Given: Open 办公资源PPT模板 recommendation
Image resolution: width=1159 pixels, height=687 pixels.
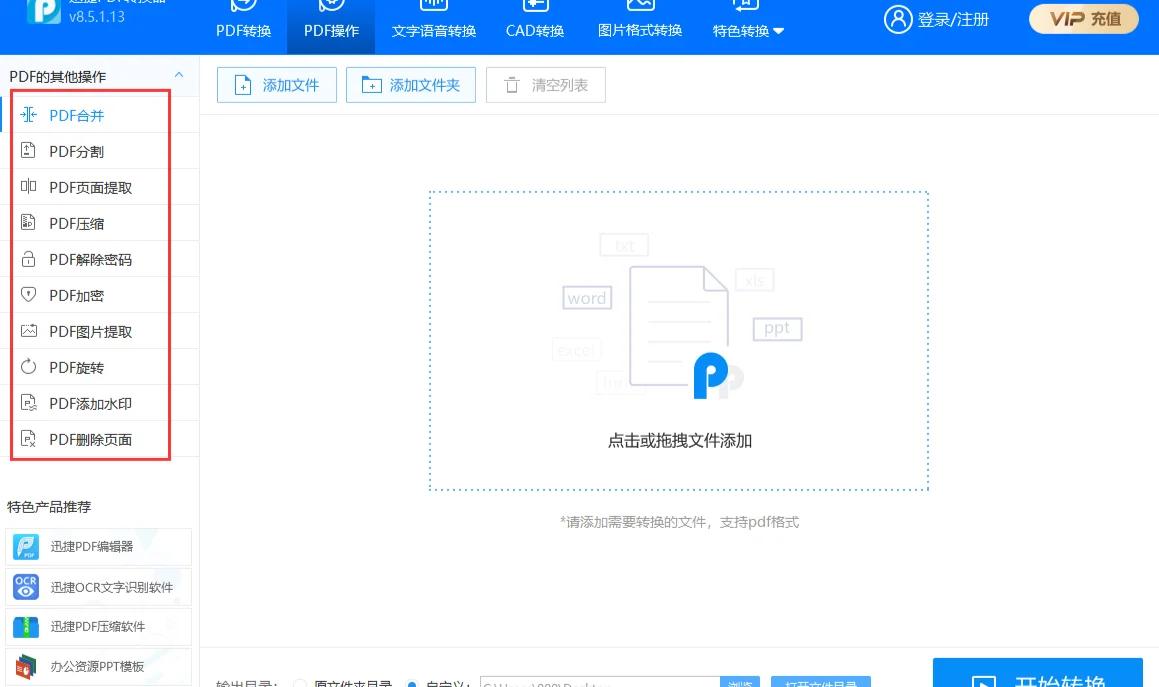Looking at the screenshot, I should click(x=98, y=666).
